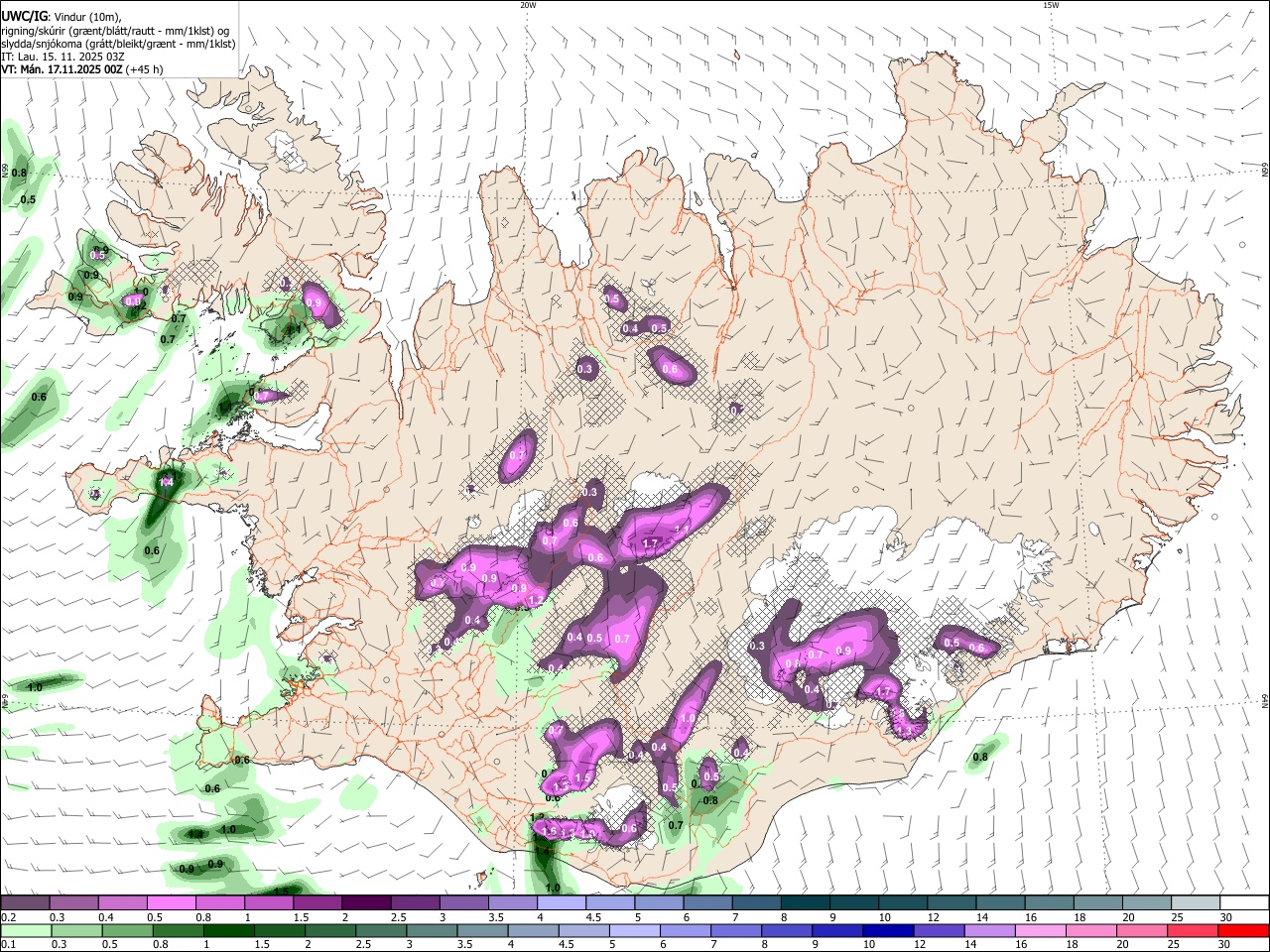Click the pale gray upper-row swatch between 25 and 30
The height and width of the screenshot is (952, 1270).
click(x=1196, y=903)
